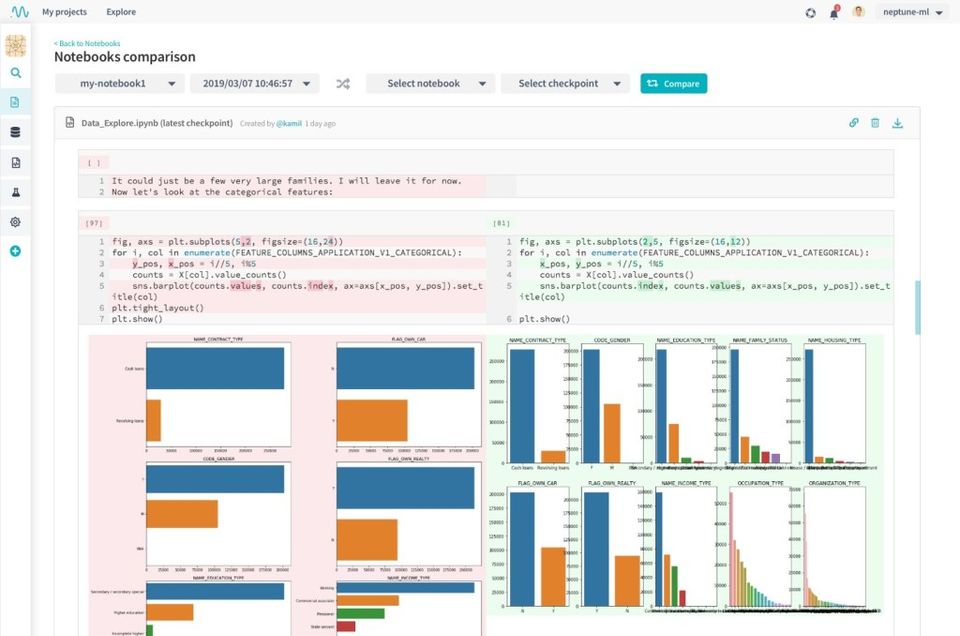Open the notebooks icon in sidebar

15,102
